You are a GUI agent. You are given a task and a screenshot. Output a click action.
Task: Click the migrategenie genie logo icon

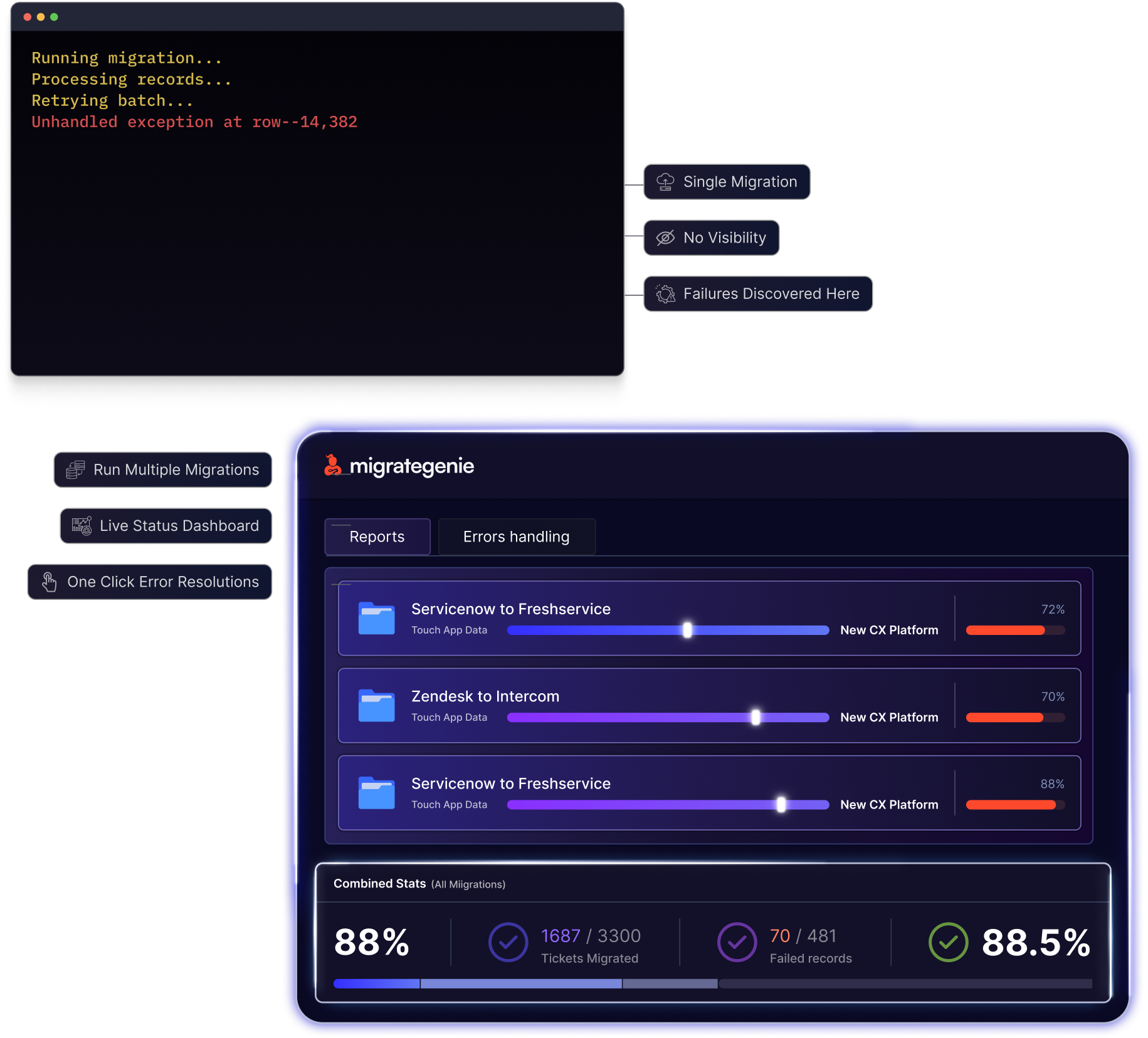[333, 466]
